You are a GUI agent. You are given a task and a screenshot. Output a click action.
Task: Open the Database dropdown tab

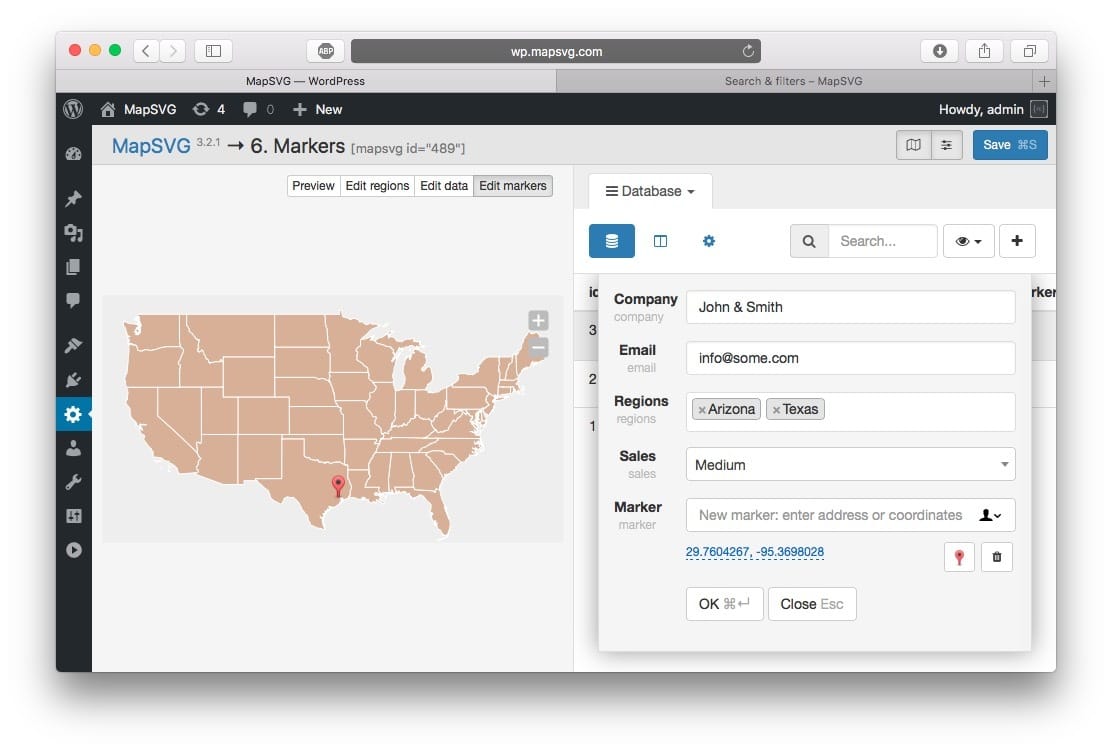[650, 192]
